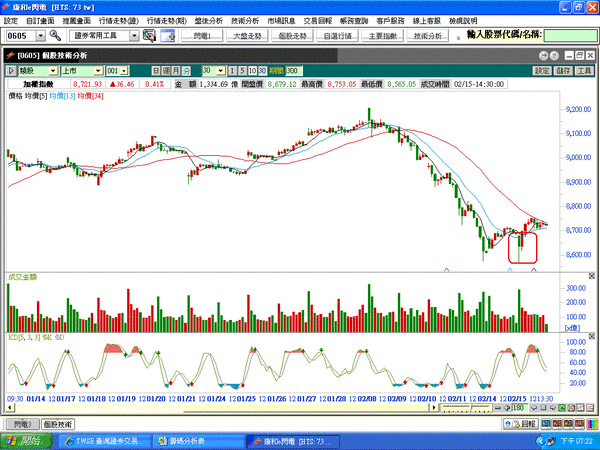Select the 5-minute interval button
The image size is (600, 450).
tap(242, 71)
